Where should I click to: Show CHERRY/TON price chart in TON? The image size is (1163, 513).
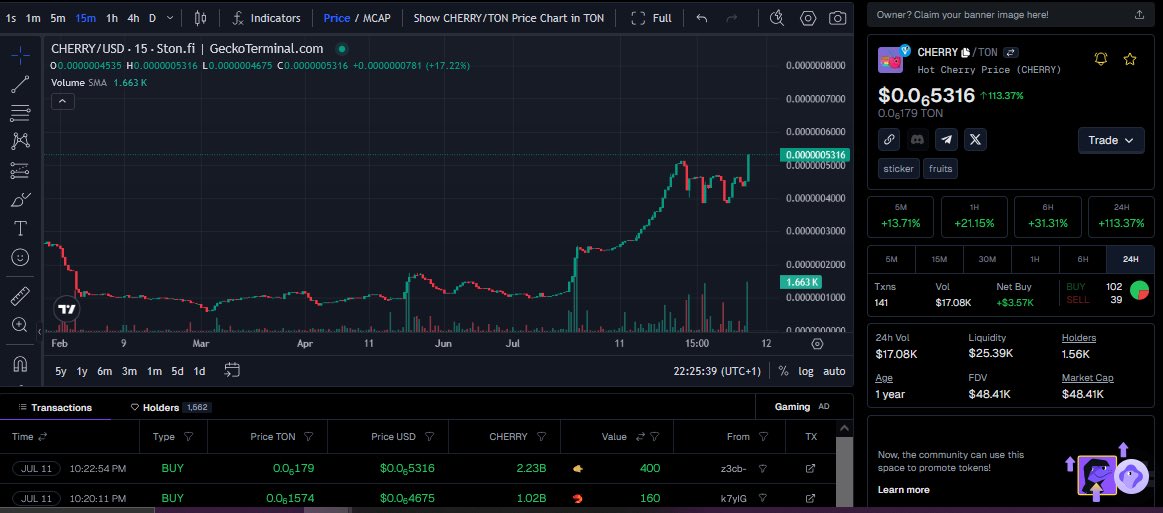(x=508, y=18)
